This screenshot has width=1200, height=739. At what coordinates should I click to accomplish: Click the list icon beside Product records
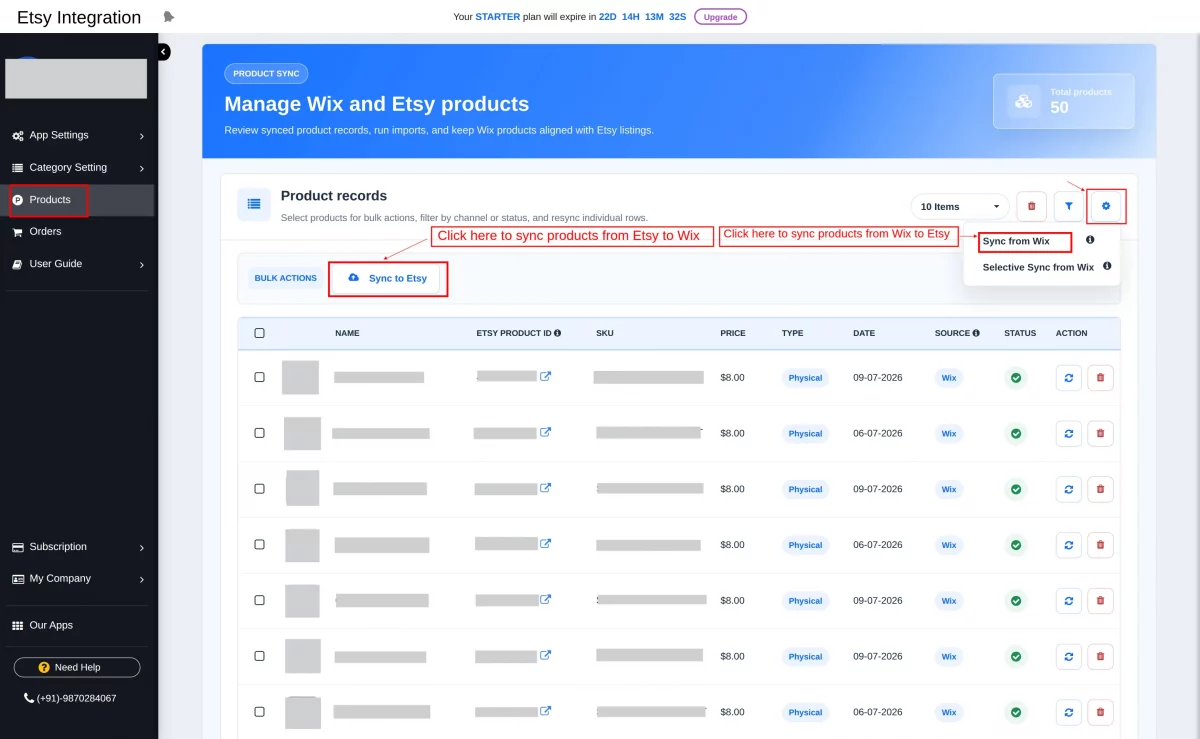(254, 204)
